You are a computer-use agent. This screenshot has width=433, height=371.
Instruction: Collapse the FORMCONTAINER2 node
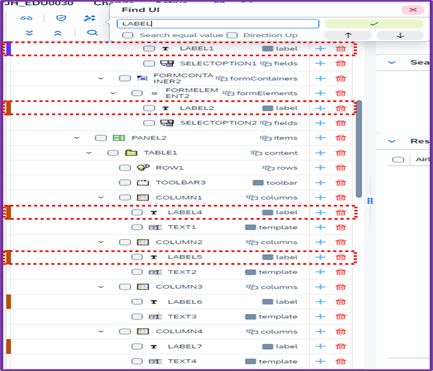[x=101, y=79]
